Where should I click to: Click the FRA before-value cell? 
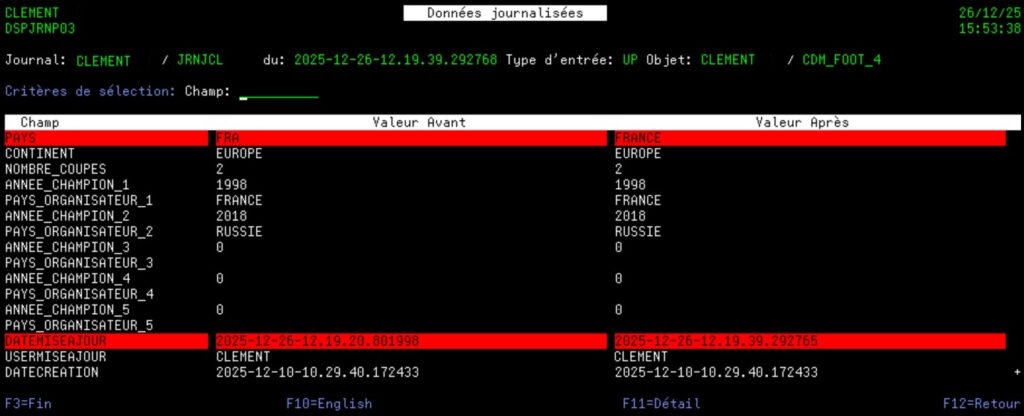click(228, 139)
